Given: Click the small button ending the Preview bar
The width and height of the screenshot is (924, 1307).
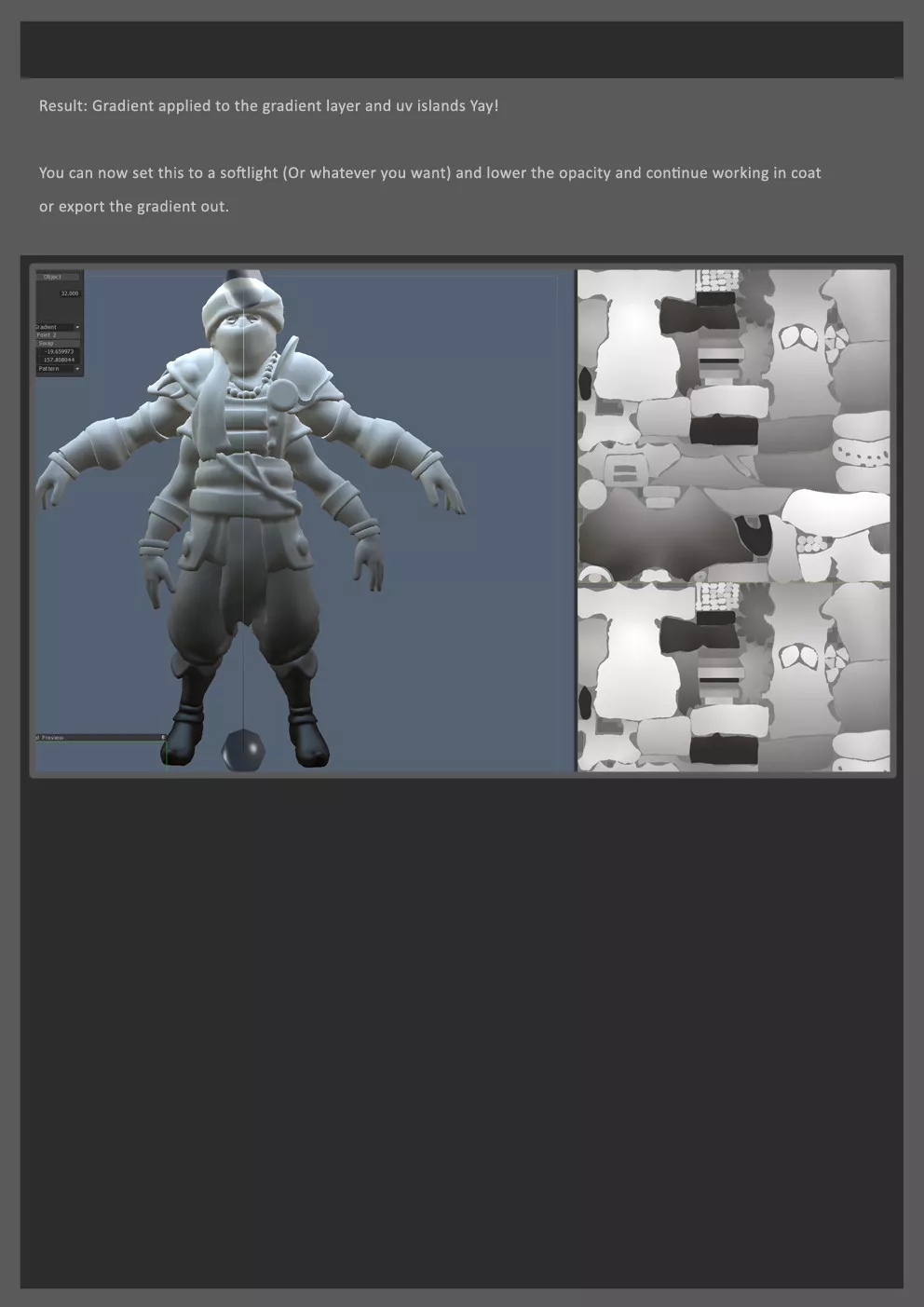Looking at the screenshot, I should pyautogui.click(x=163, y=738).
